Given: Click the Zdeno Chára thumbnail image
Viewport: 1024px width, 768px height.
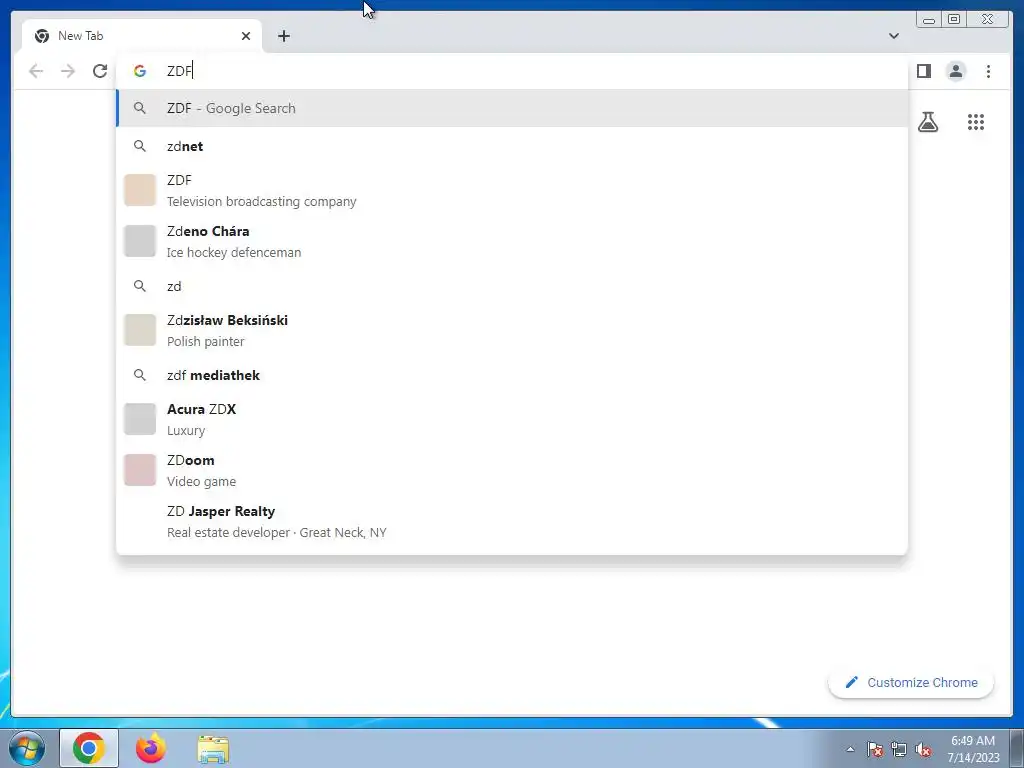Looking at the screenshot, I should click(140, 241).
